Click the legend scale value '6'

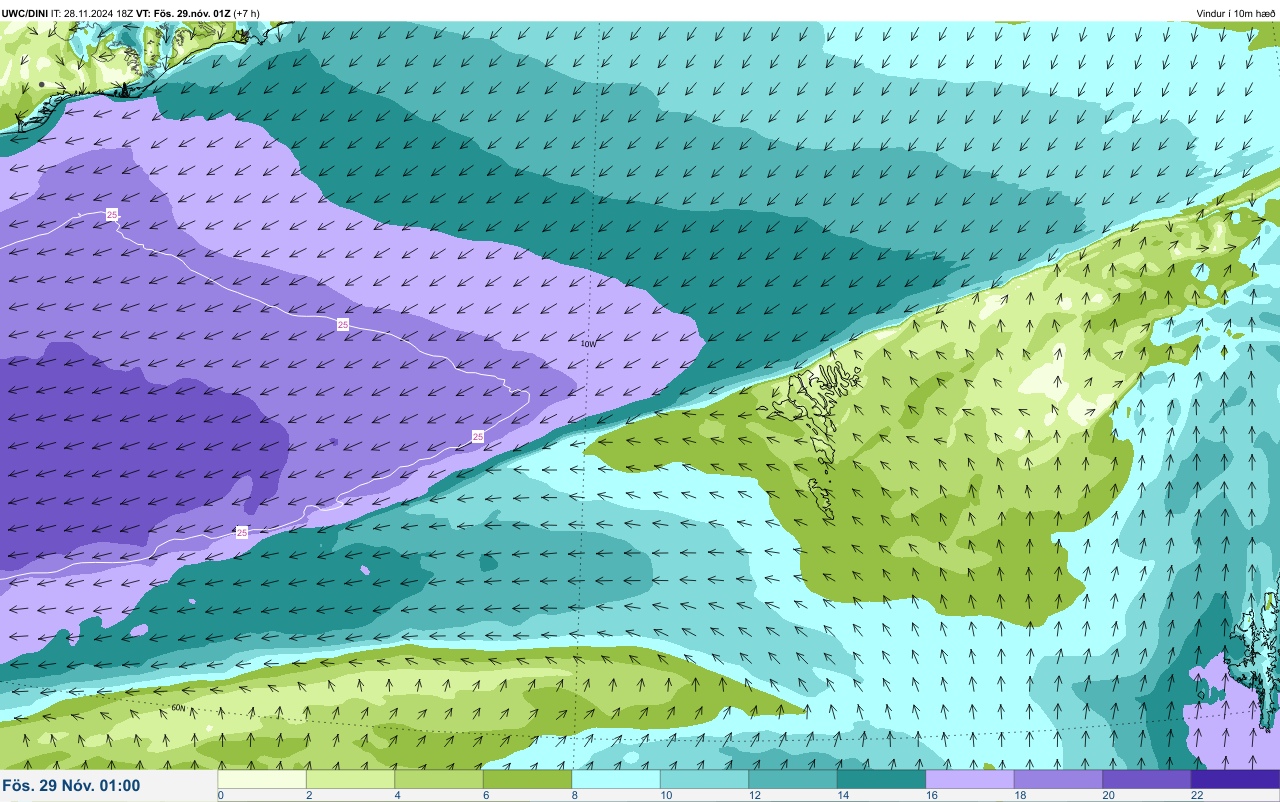486,795
